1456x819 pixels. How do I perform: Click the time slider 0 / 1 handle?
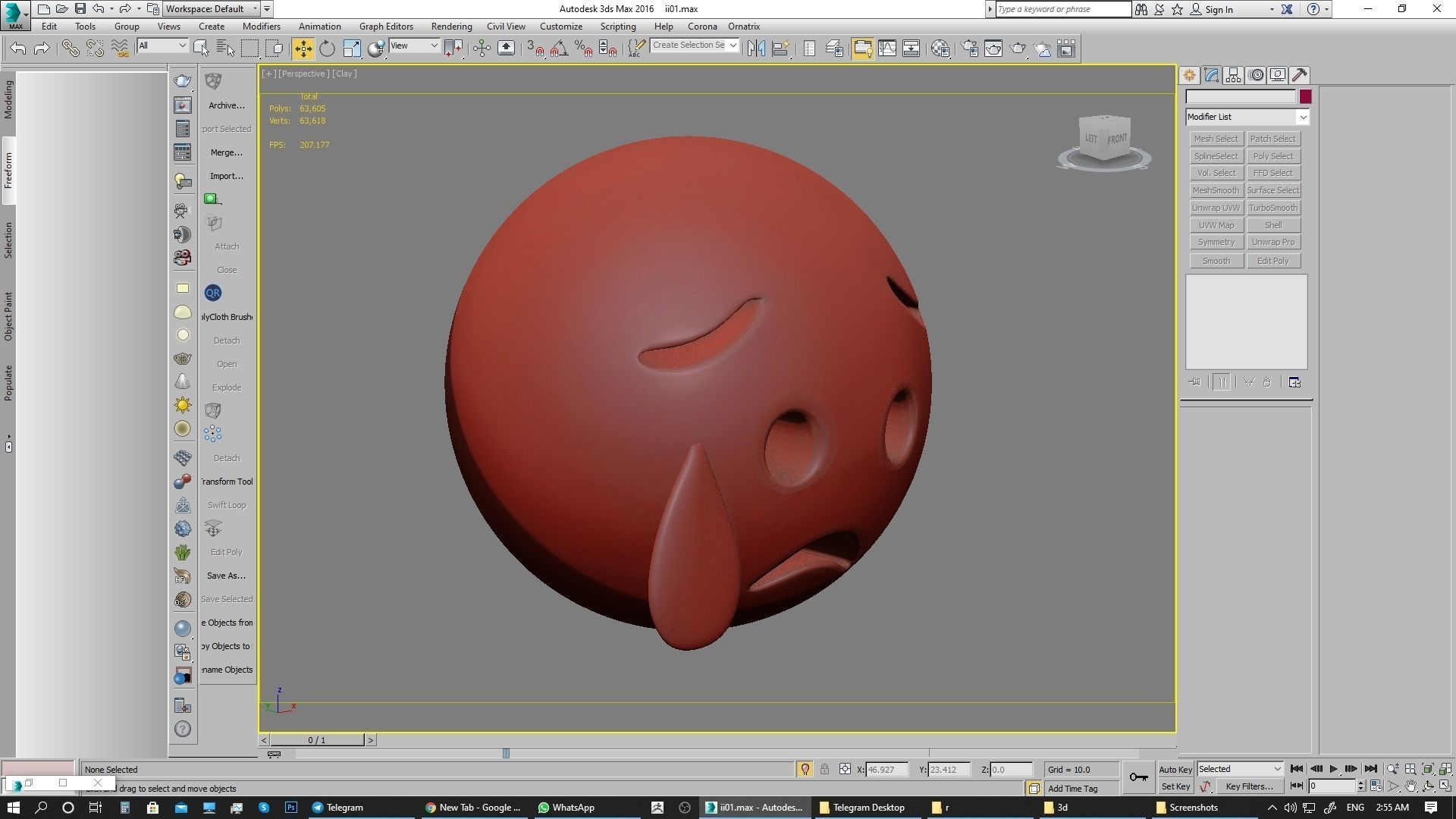[x=317, y=740]
